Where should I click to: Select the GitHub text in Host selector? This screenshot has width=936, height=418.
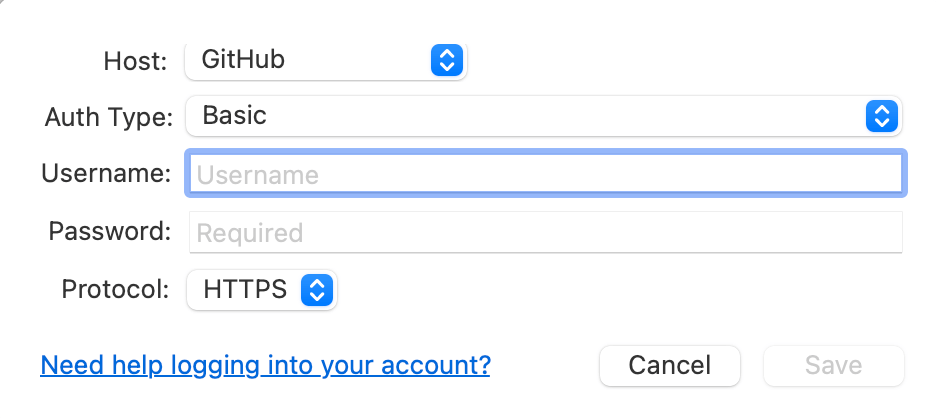[x=243, y=60]
